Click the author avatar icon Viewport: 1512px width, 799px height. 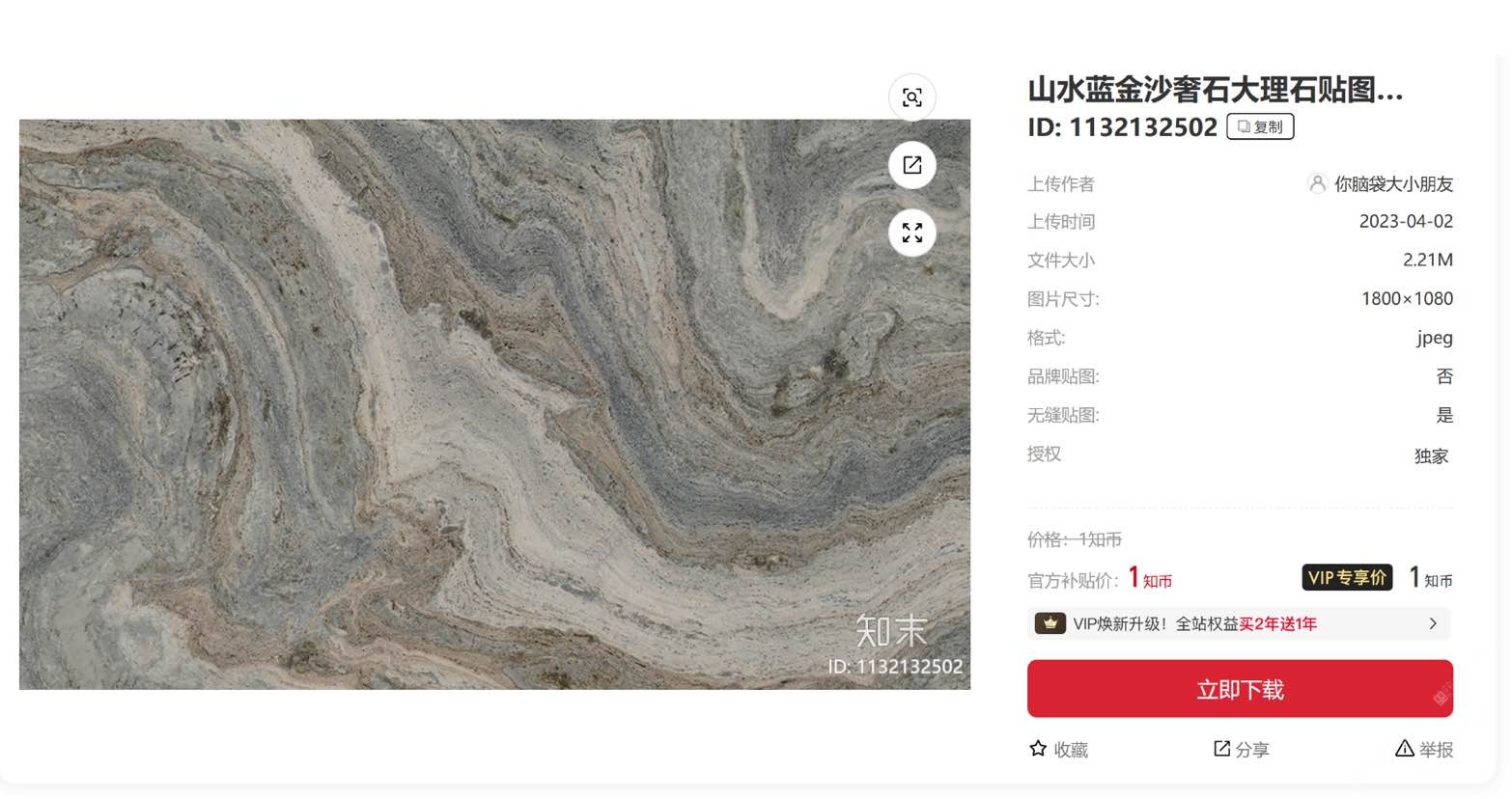[1317, 183]
